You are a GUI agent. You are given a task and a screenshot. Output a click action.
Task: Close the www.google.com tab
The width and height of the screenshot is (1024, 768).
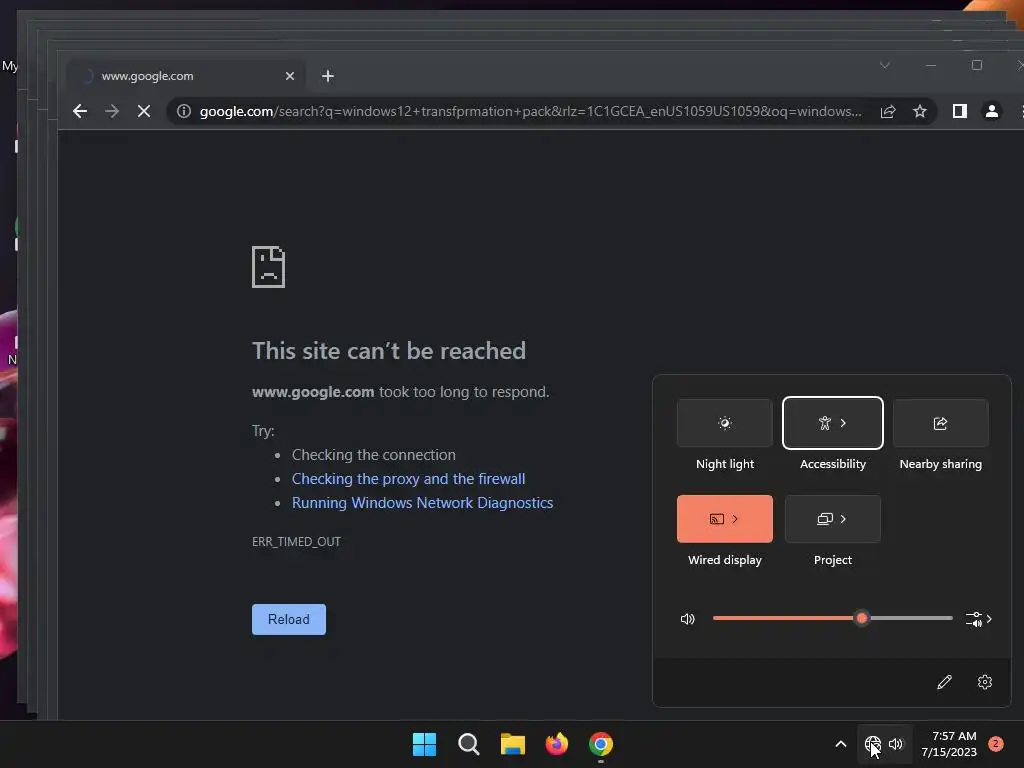pyautogui.click(x=290, y=76)
